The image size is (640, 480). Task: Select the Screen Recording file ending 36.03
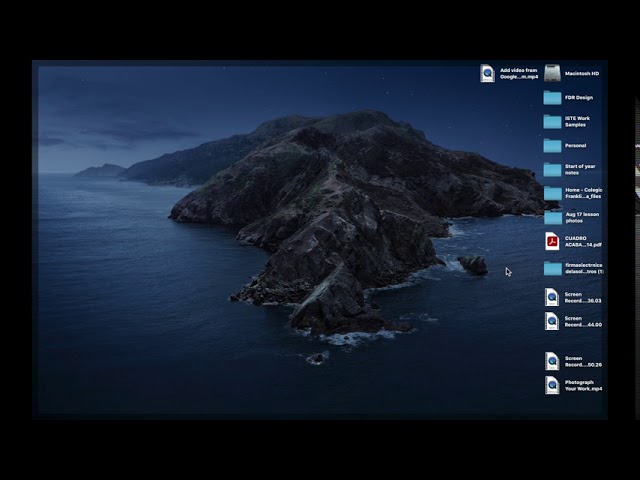point(552,297)
